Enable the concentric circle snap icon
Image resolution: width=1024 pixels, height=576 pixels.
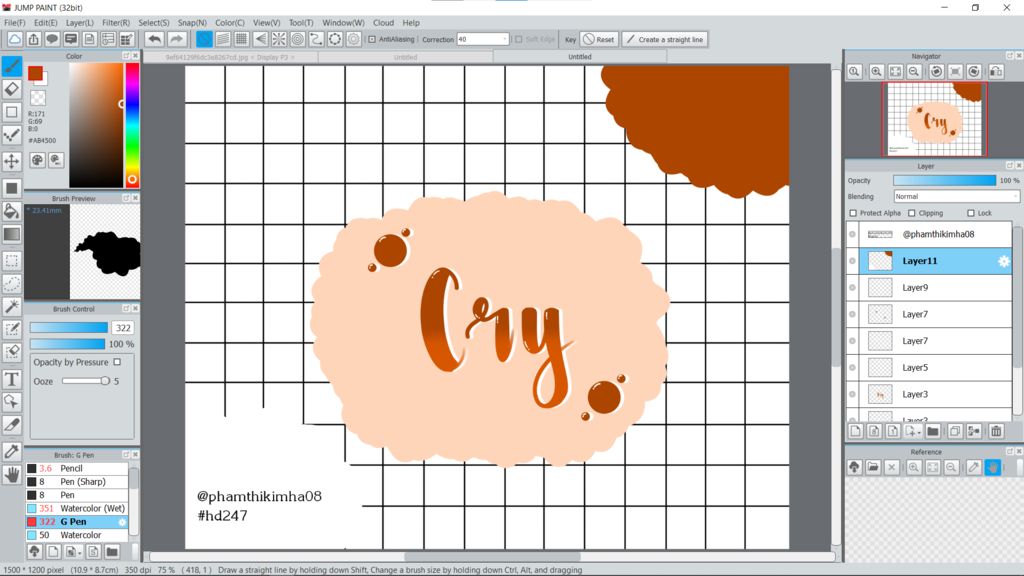(298, 39)
